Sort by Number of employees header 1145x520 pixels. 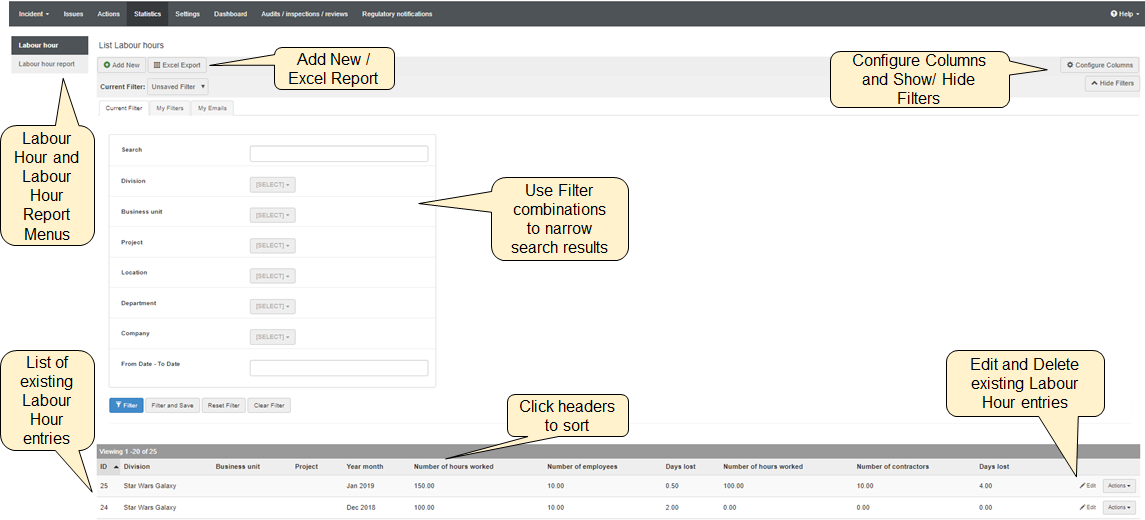581,466
